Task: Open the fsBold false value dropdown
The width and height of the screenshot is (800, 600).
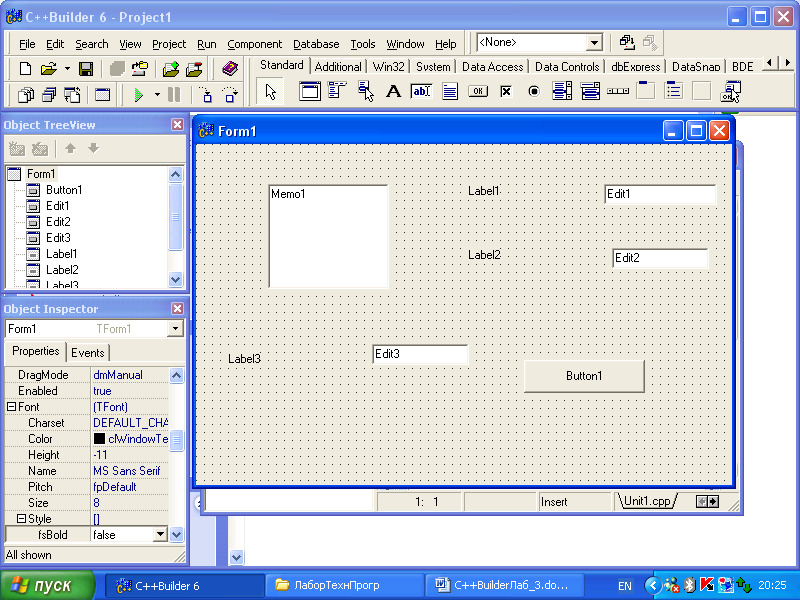Action: pos(160,534)
